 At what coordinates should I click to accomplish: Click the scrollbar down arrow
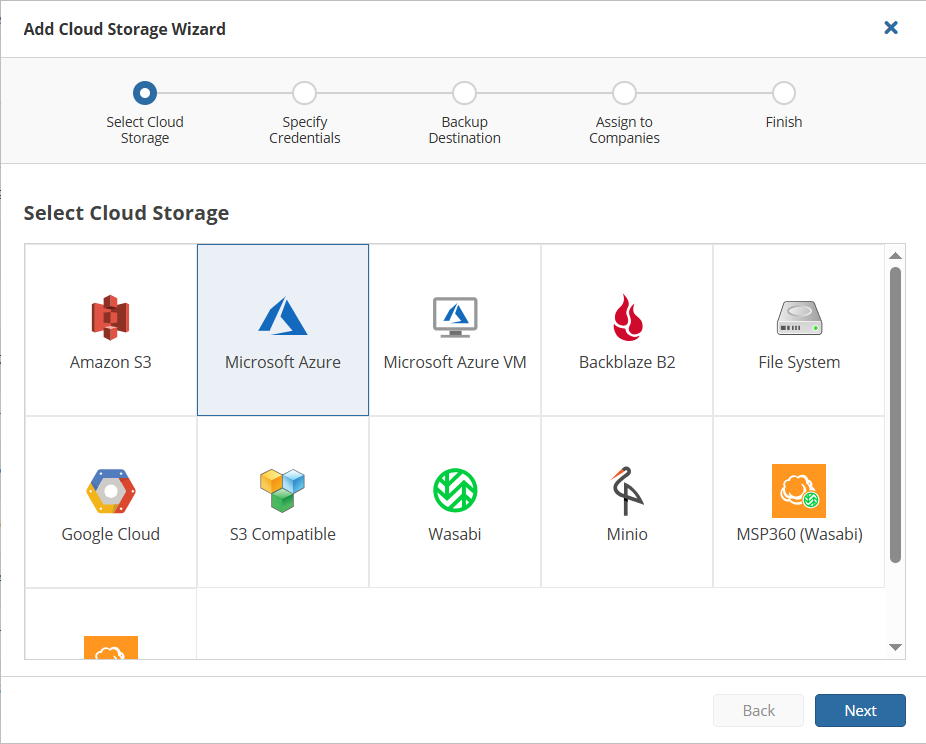(896, 647)
